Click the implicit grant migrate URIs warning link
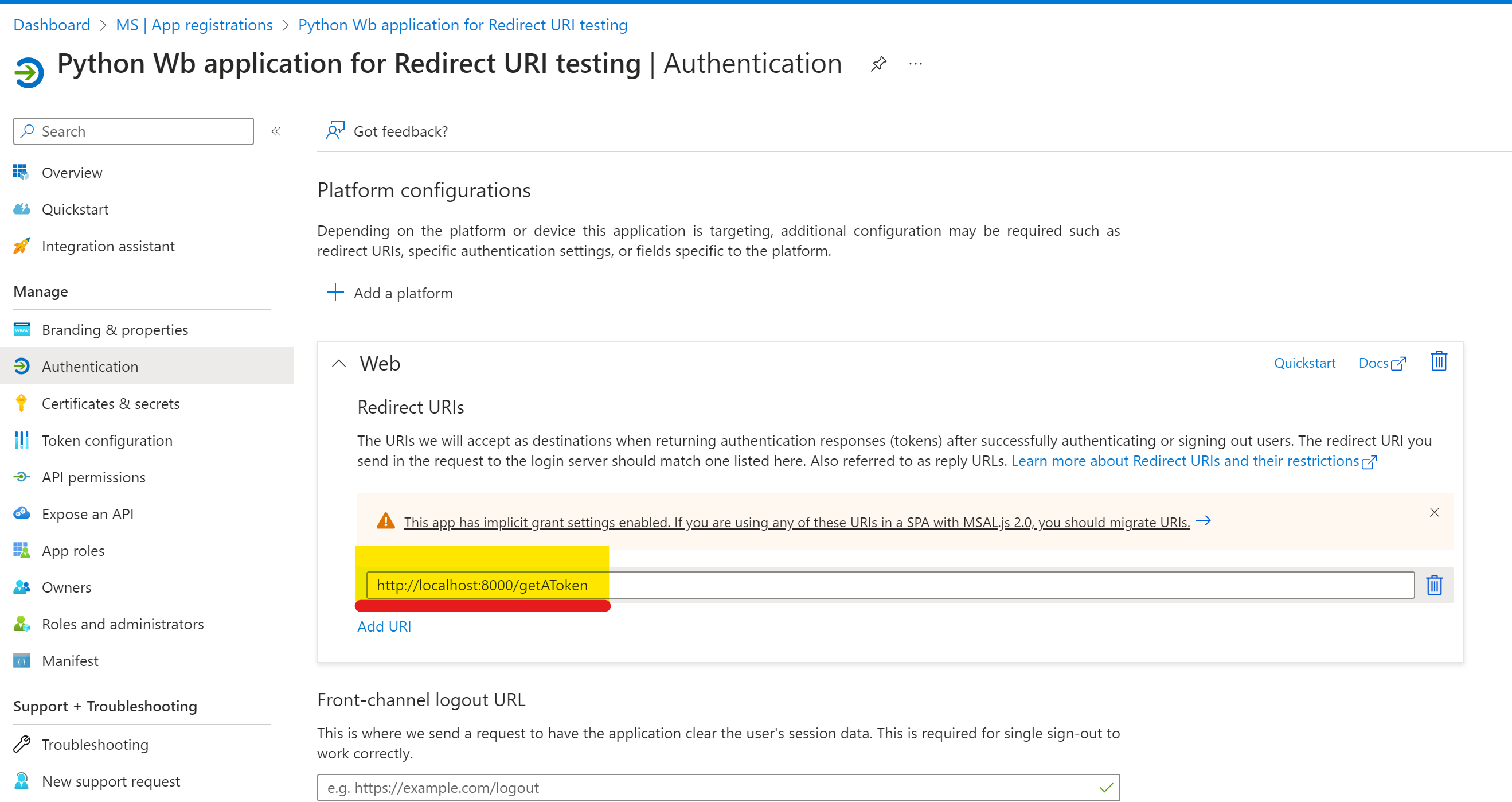The width and height of the screenshot is (1512, 802). tap(796, 522)
